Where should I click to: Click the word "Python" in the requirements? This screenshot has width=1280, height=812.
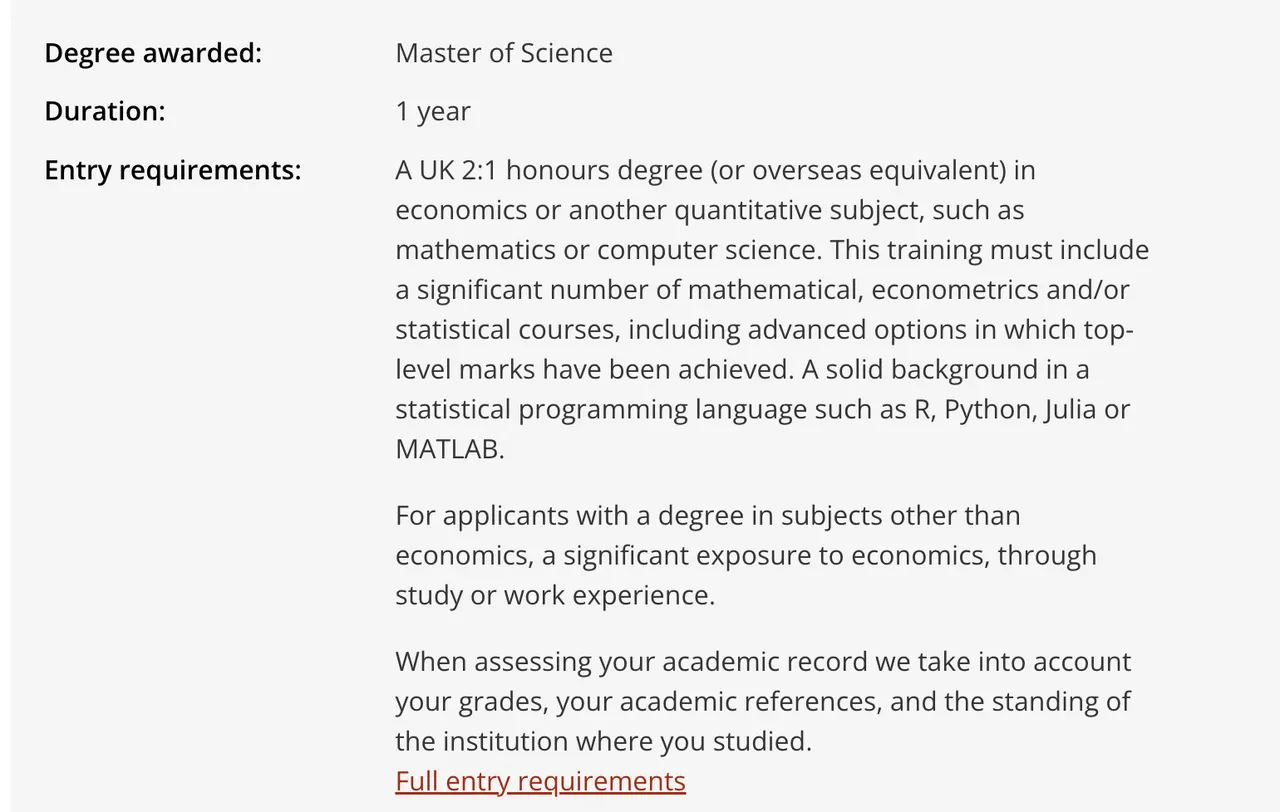pos(988,410)
